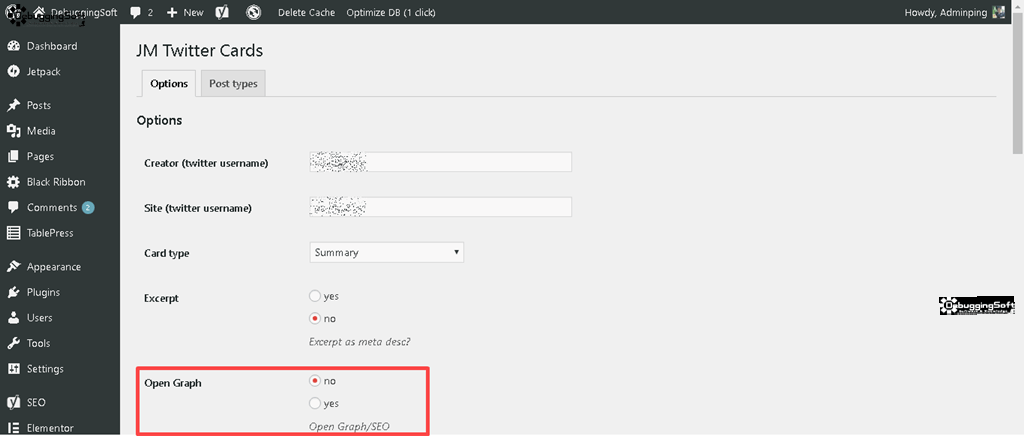The height and width of the screenshot is (436, 1024).
Task: Open Plugins menu link
Action: (43, 292)
